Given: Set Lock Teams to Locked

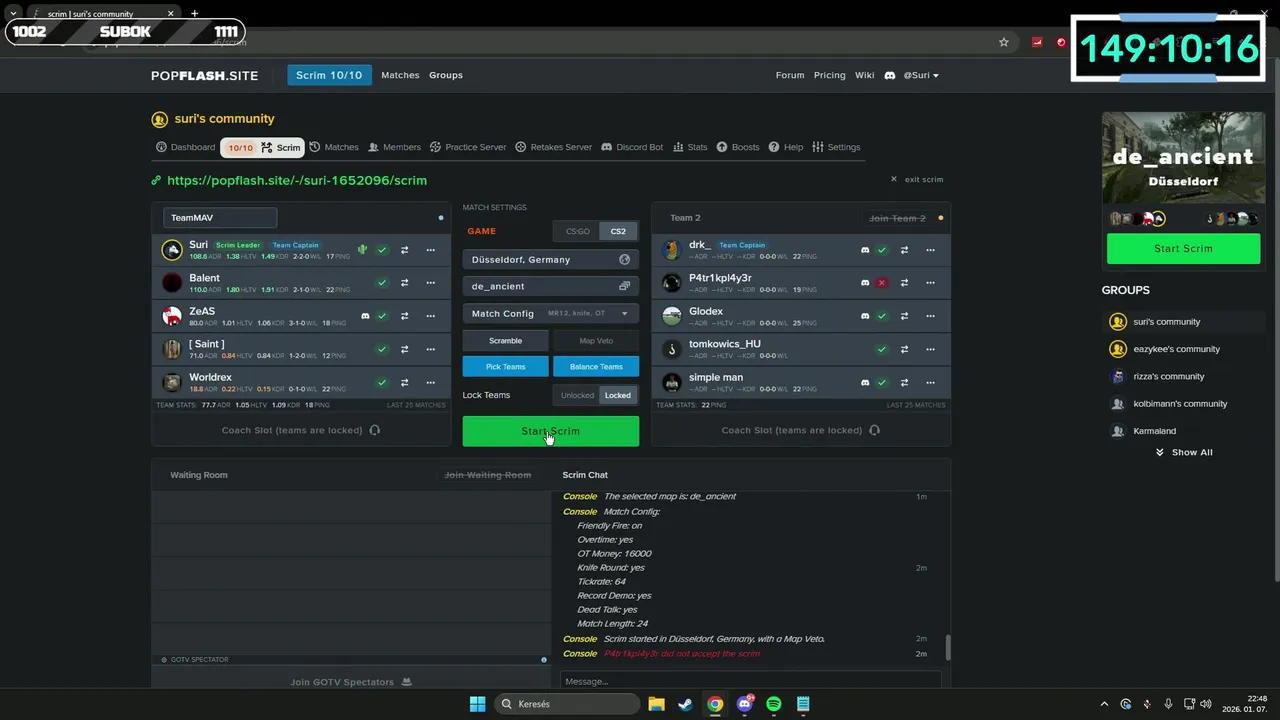Looking at the screenshot, I should point(618,395).
